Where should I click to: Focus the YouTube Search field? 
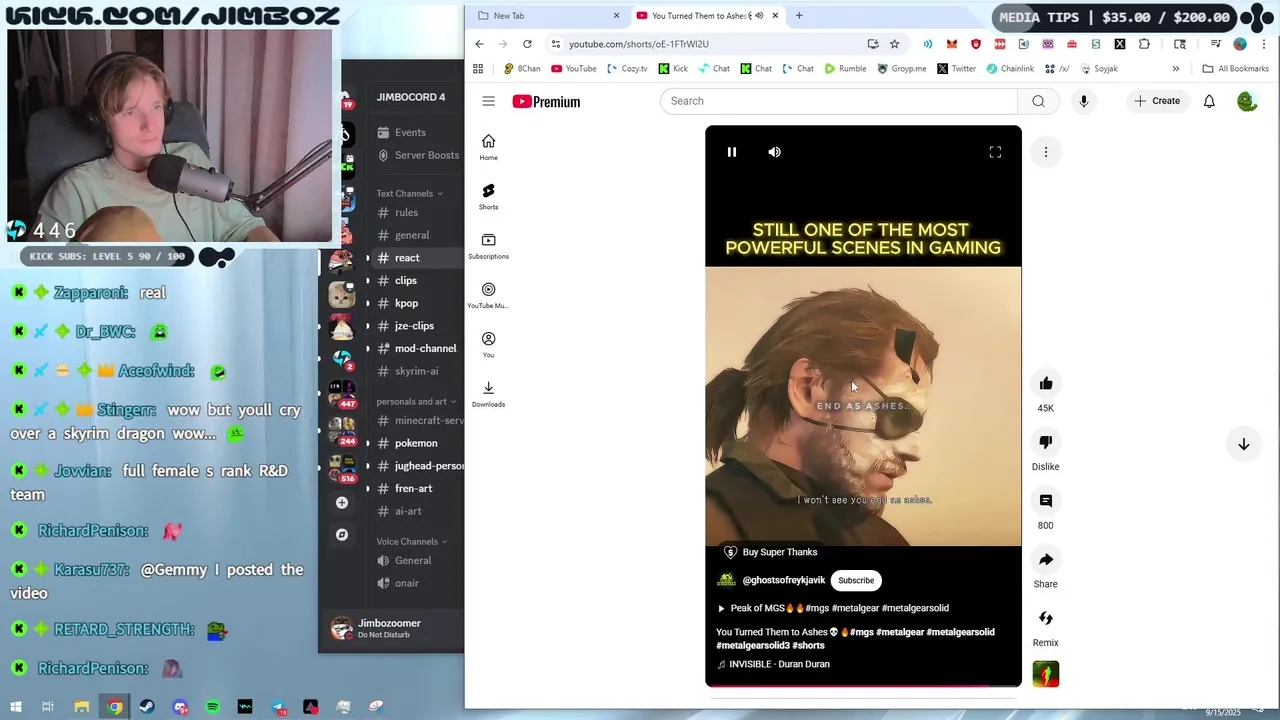[x=838, y=101]
